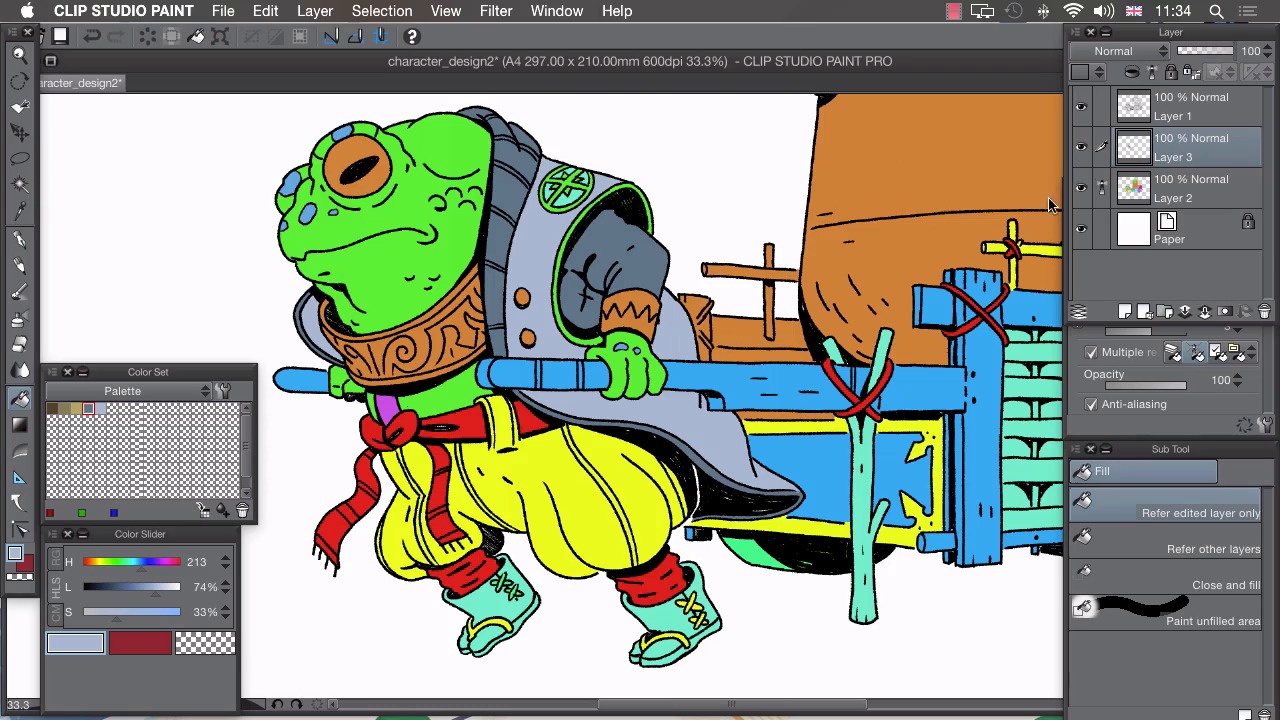
Task: Select the Eyedropper tool
Action: 19,210
